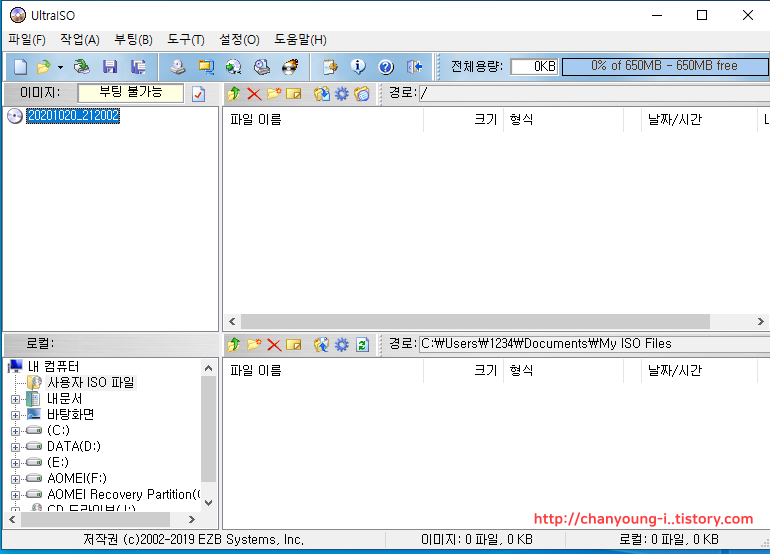Expand the DATA(D:) drive node
Image resolution: width=770 pixels, height=554 pixels.
(x=15, y=447)
